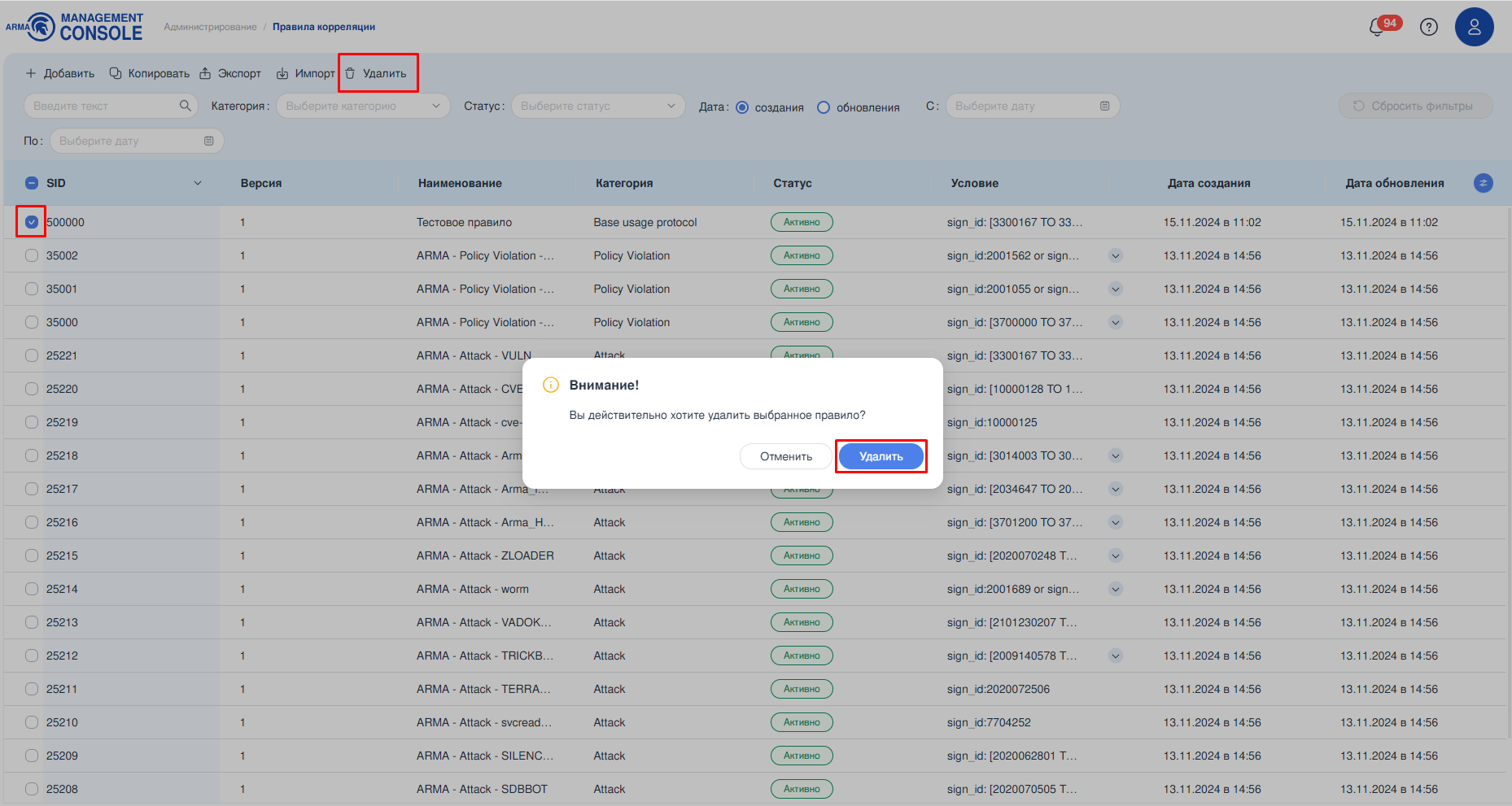Image resolution: width=1512 pixels, height=806 pixels.
Task: Confirm deletion with blue Удалить button
Action: click(x=881, y=456)
